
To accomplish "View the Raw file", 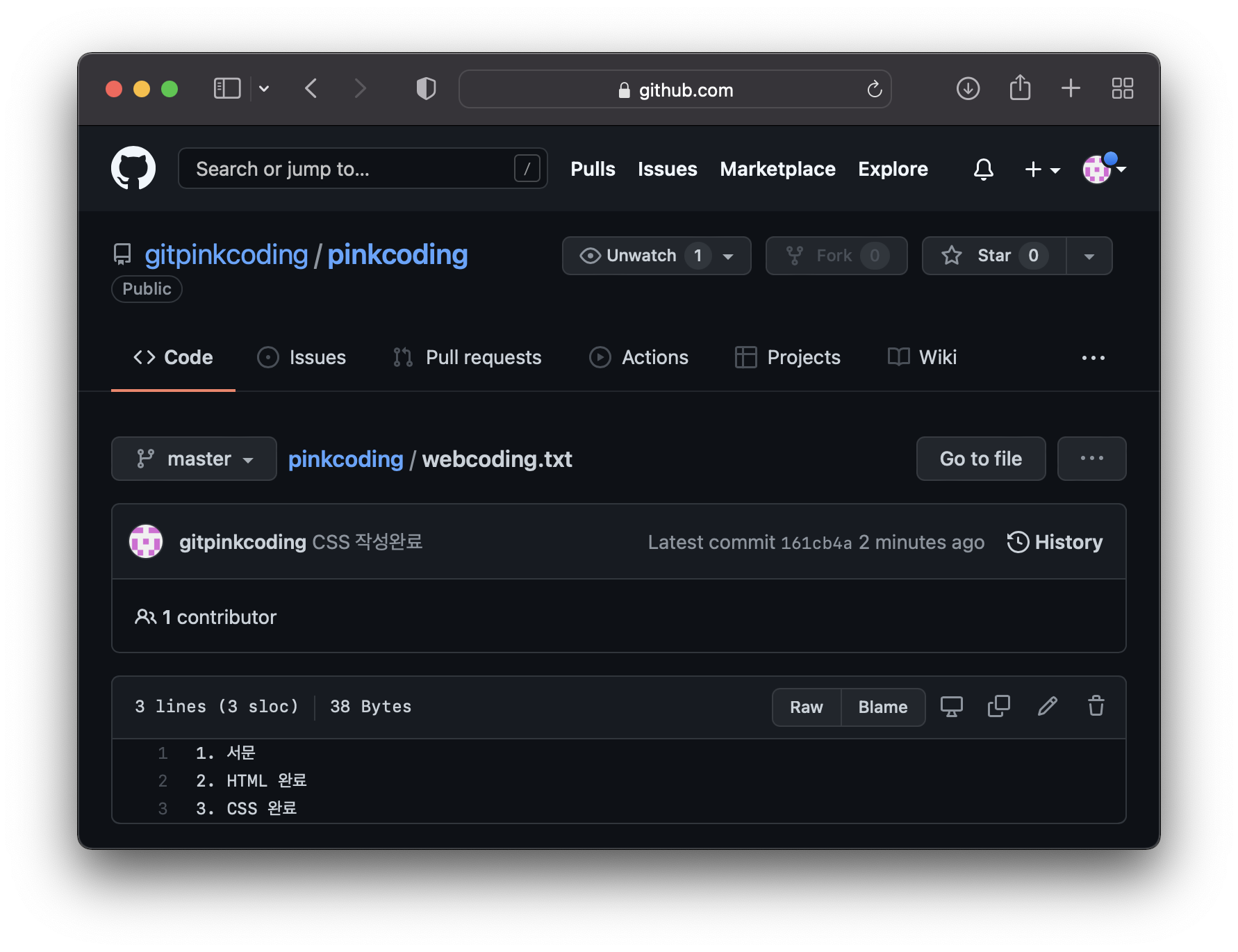I will [807, 707].
